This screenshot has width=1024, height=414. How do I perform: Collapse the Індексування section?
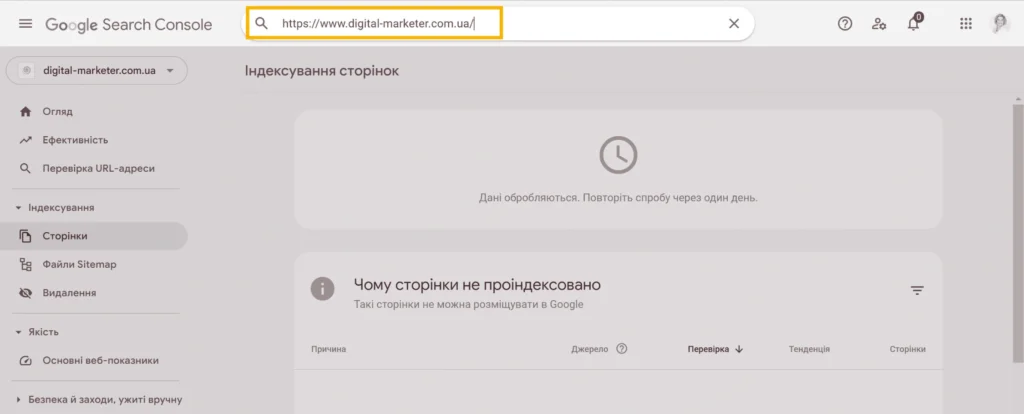[x=56, y=208]
